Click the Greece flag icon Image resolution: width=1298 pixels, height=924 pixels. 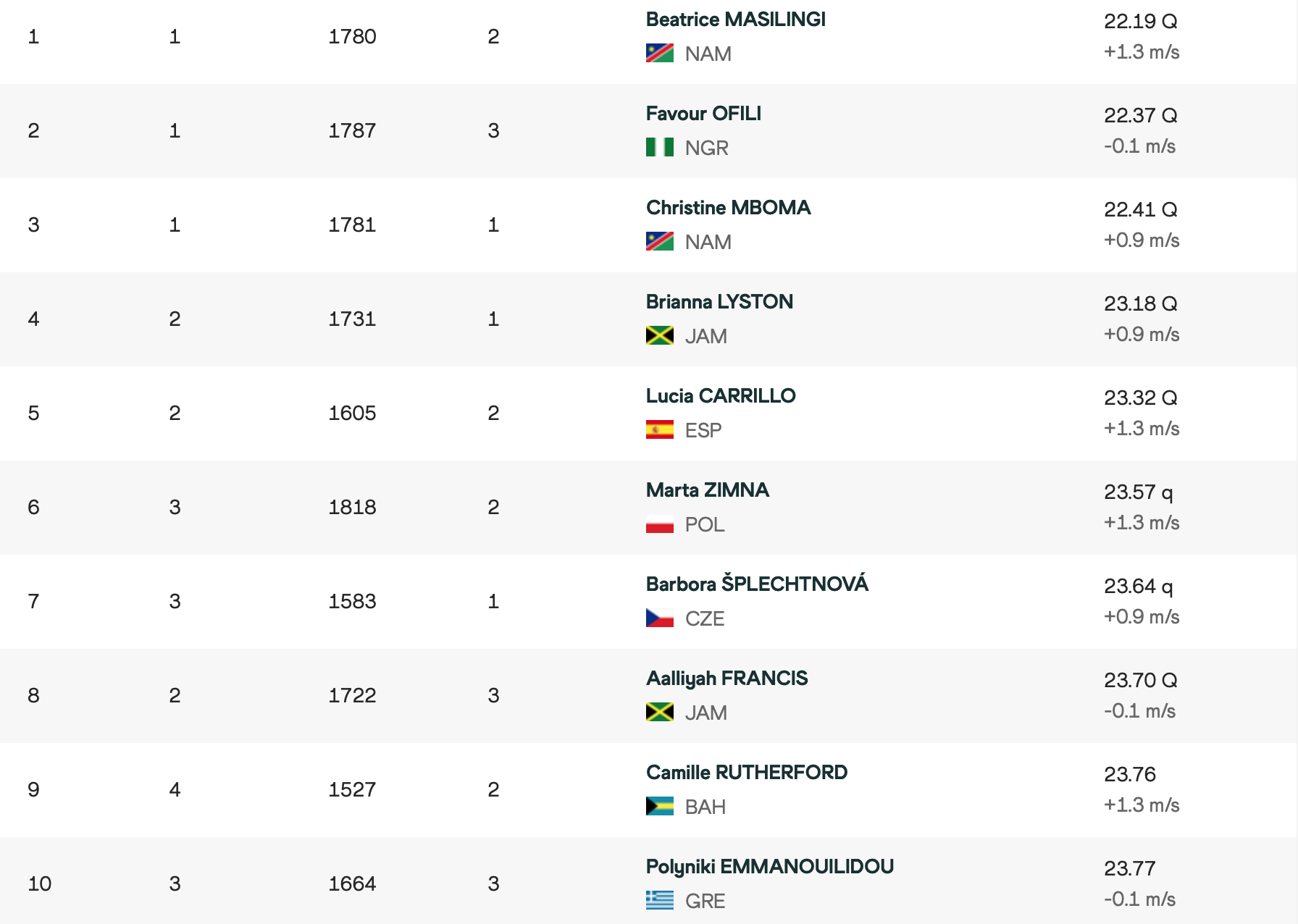[659, 901]
